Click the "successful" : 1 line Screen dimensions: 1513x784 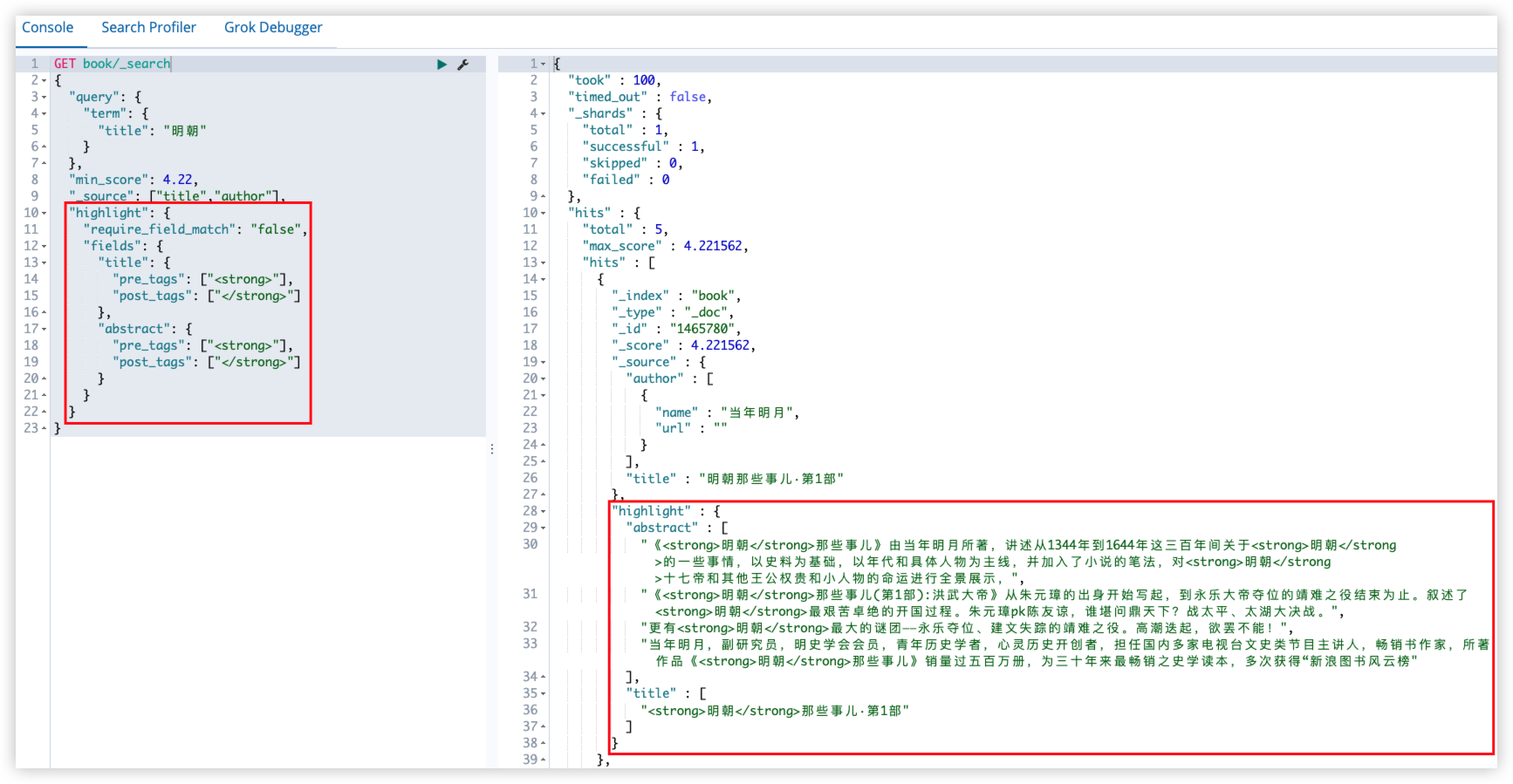click(x=643, y=147)
